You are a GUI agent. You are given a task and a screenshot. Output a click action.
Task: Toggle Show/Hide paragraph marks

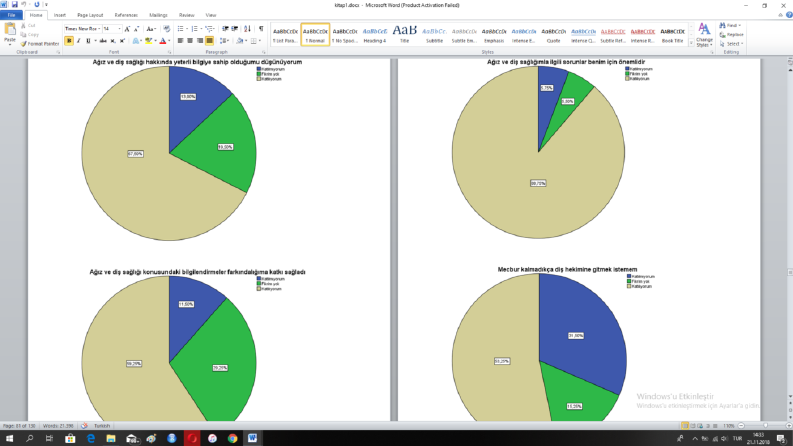coord(261,29)
